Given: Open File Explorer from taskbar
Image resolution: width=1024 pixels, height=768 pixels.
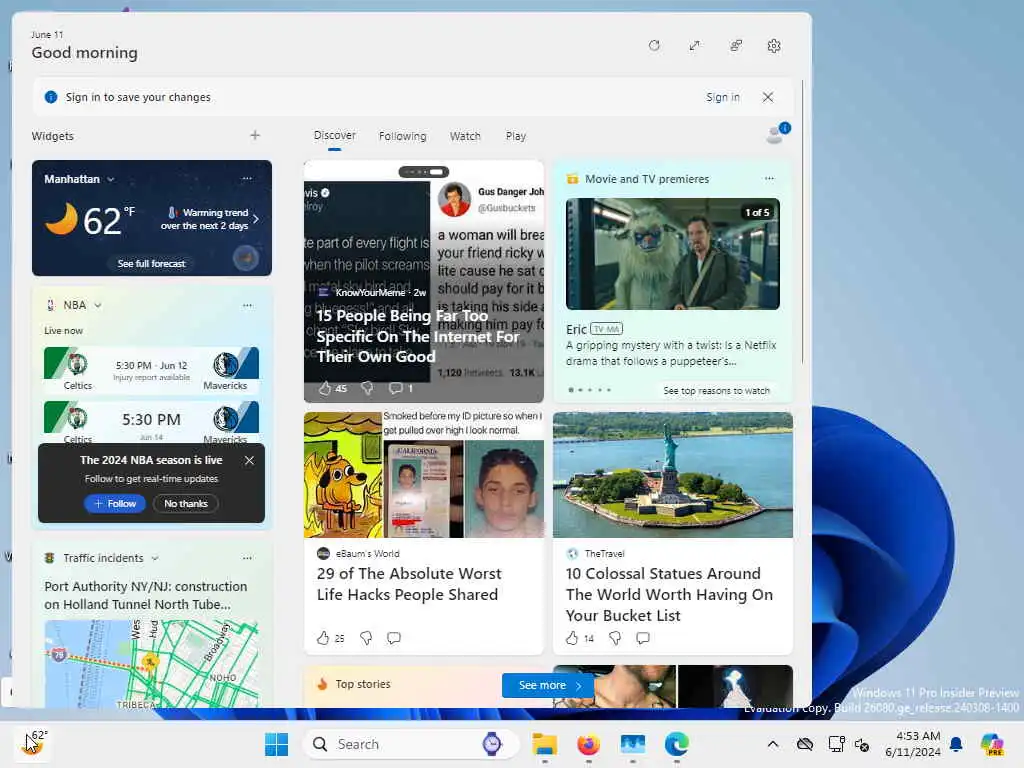Looking at the screenshot, I should pos(545,744).
